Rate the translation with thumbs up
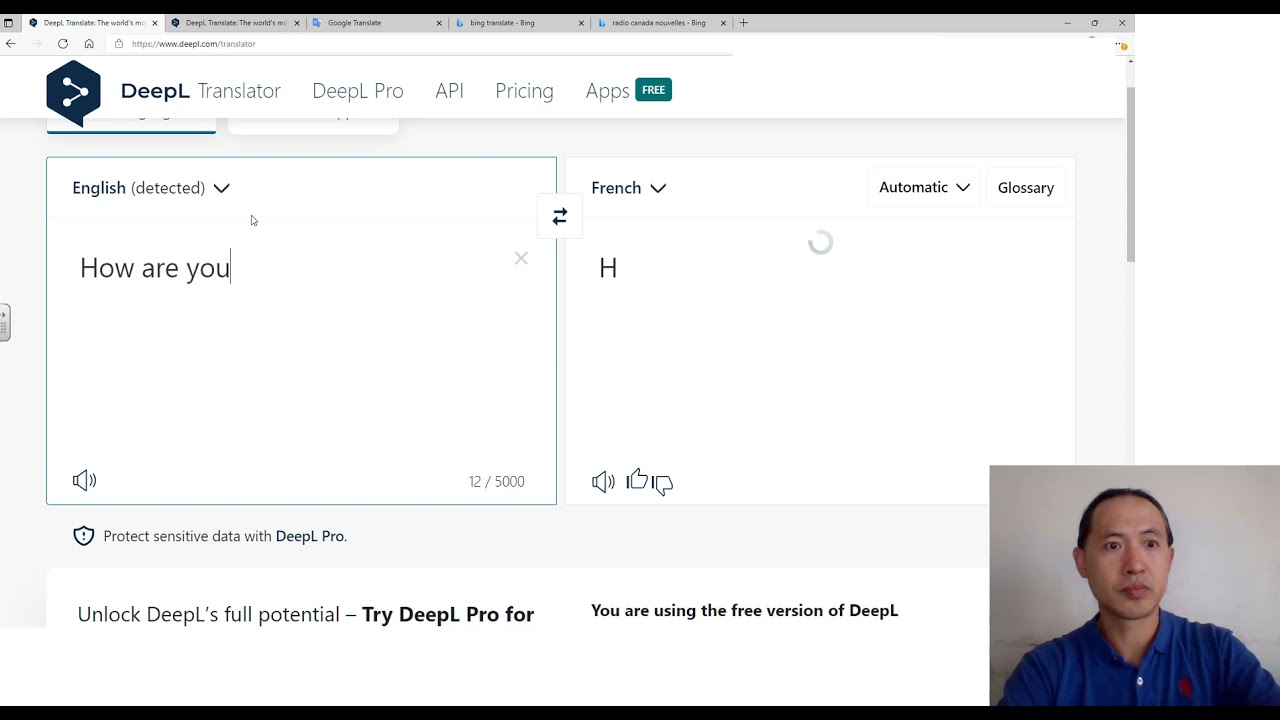The height and width of the screenshot is (720, 1280). pyautogui.click(x=637, y=481)
